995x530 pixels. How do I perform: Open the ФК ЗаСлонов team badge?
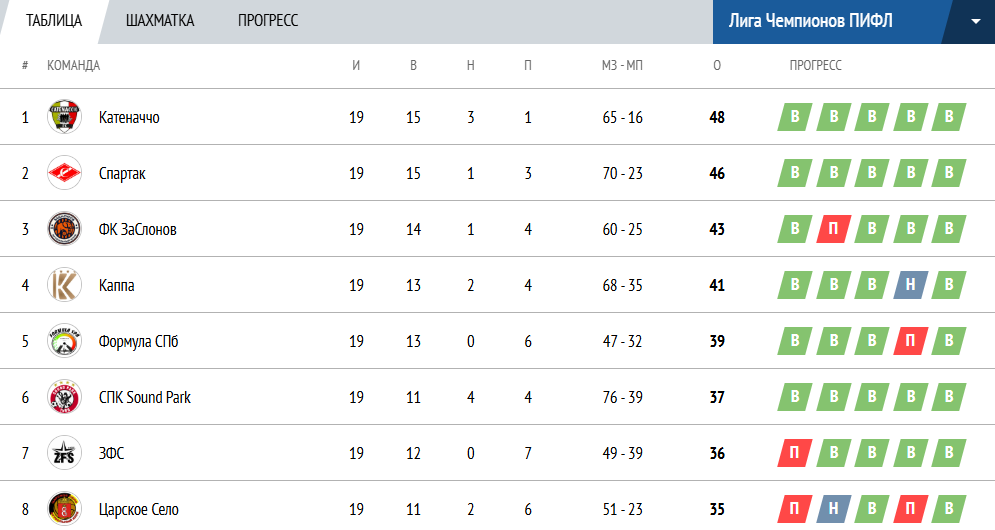click(64, 229)
